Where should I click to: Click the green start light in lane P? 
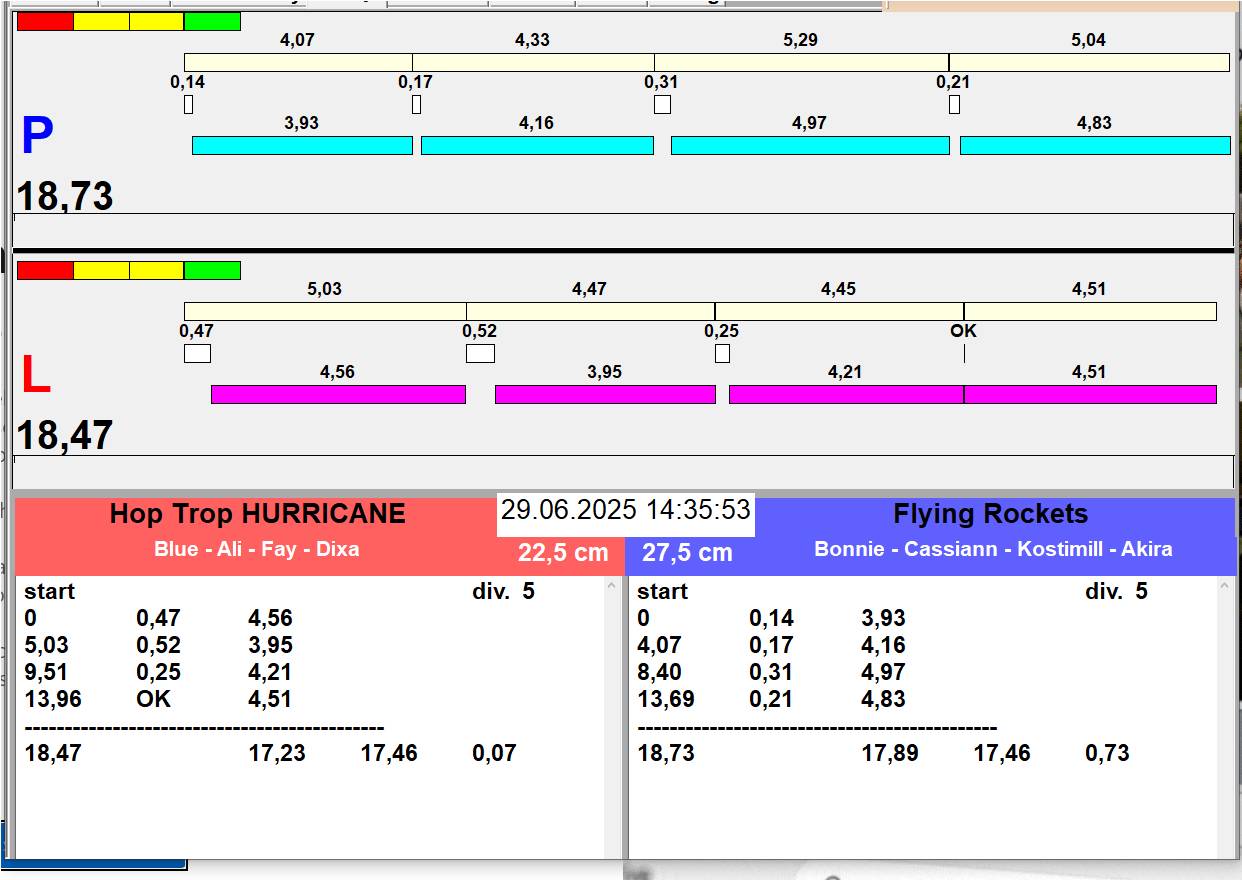coord(212,21)
